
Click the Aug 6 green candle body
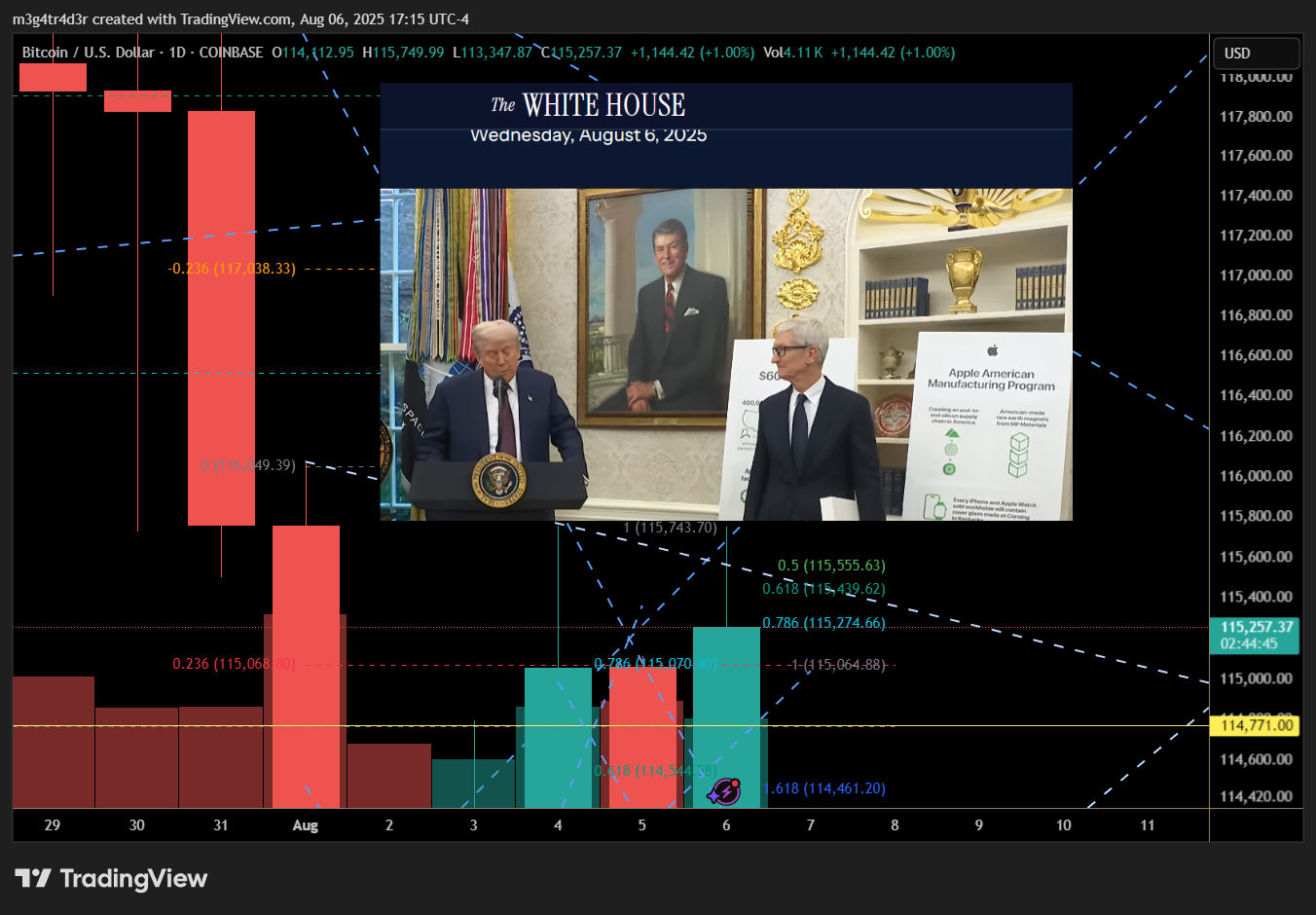[726, 717]
